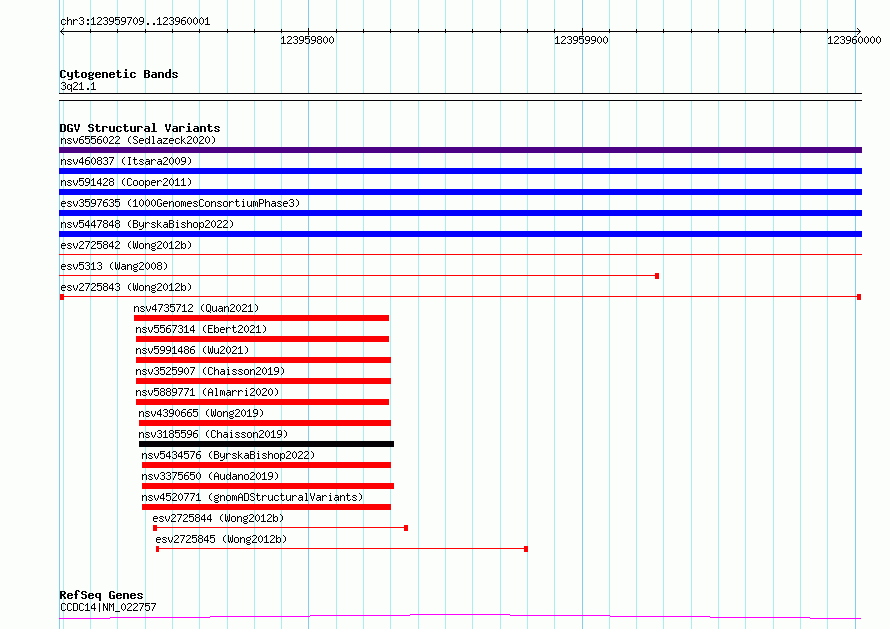Click the thin red line of esv2725844

[280, 528]
